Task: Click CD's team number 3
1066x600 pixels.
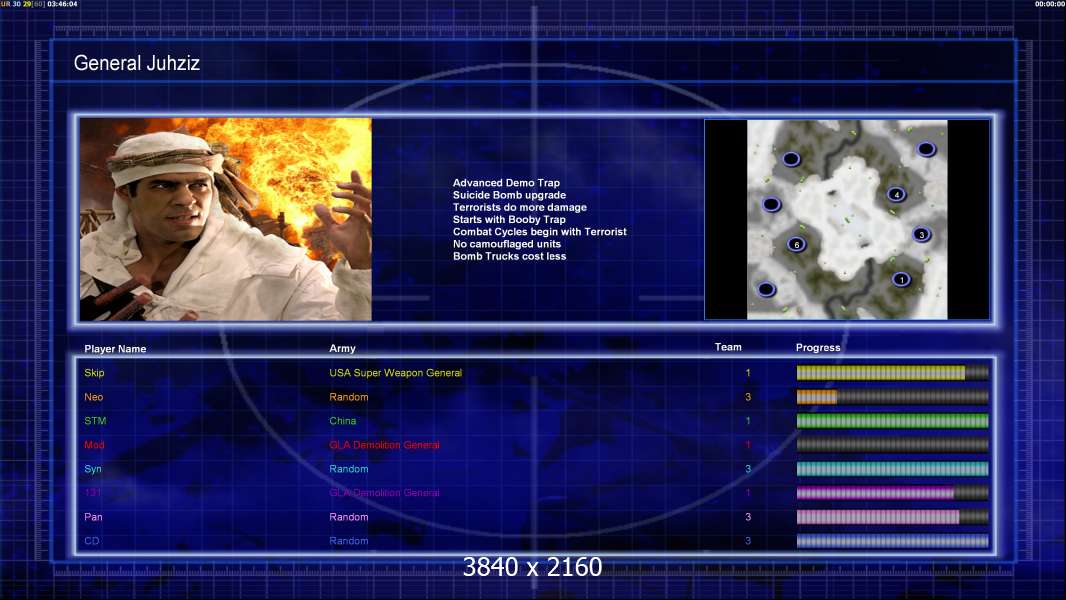Action: 748,541
